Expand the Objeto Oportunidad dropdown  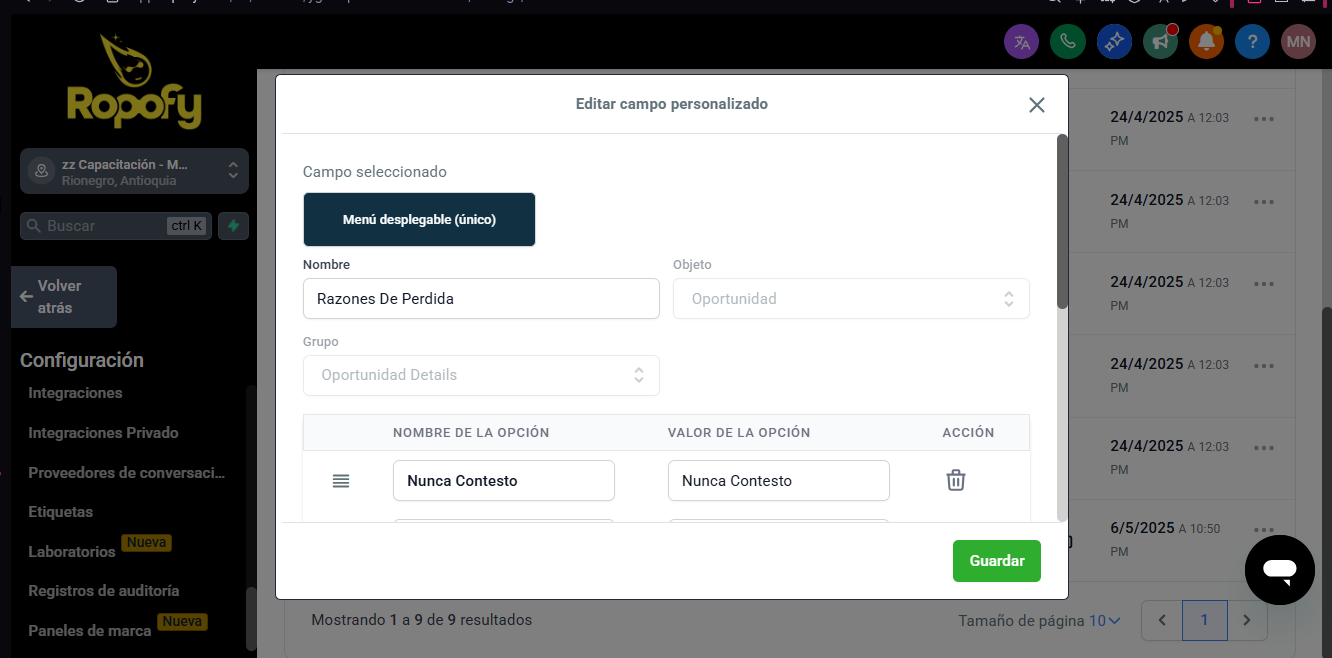[x=850, y=299]
